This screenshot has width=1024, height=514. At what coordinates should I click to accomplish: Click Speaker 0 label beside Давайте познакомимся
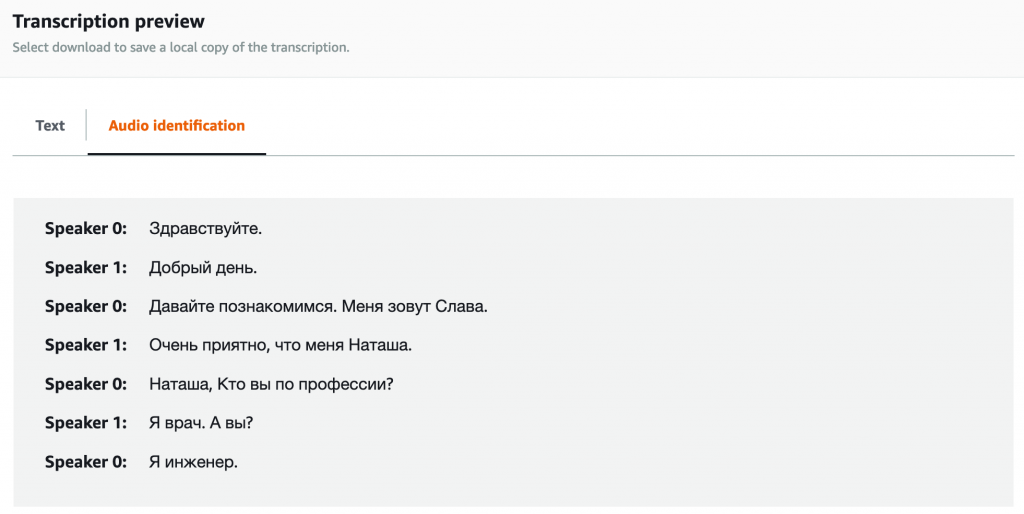tap(86, 306)
